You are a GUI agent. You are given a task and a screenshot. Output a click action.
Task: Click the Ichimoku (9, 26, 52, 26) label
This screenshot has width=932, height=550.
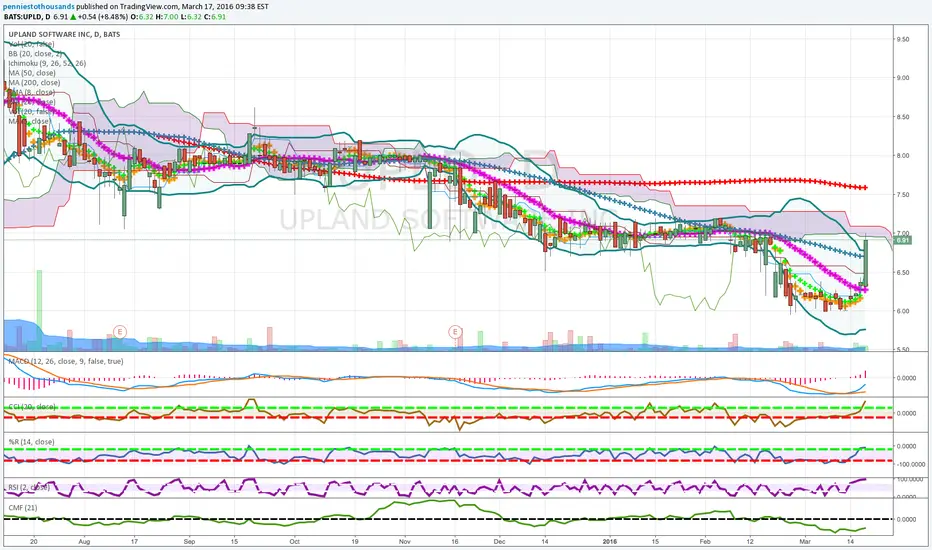[47, 63]
